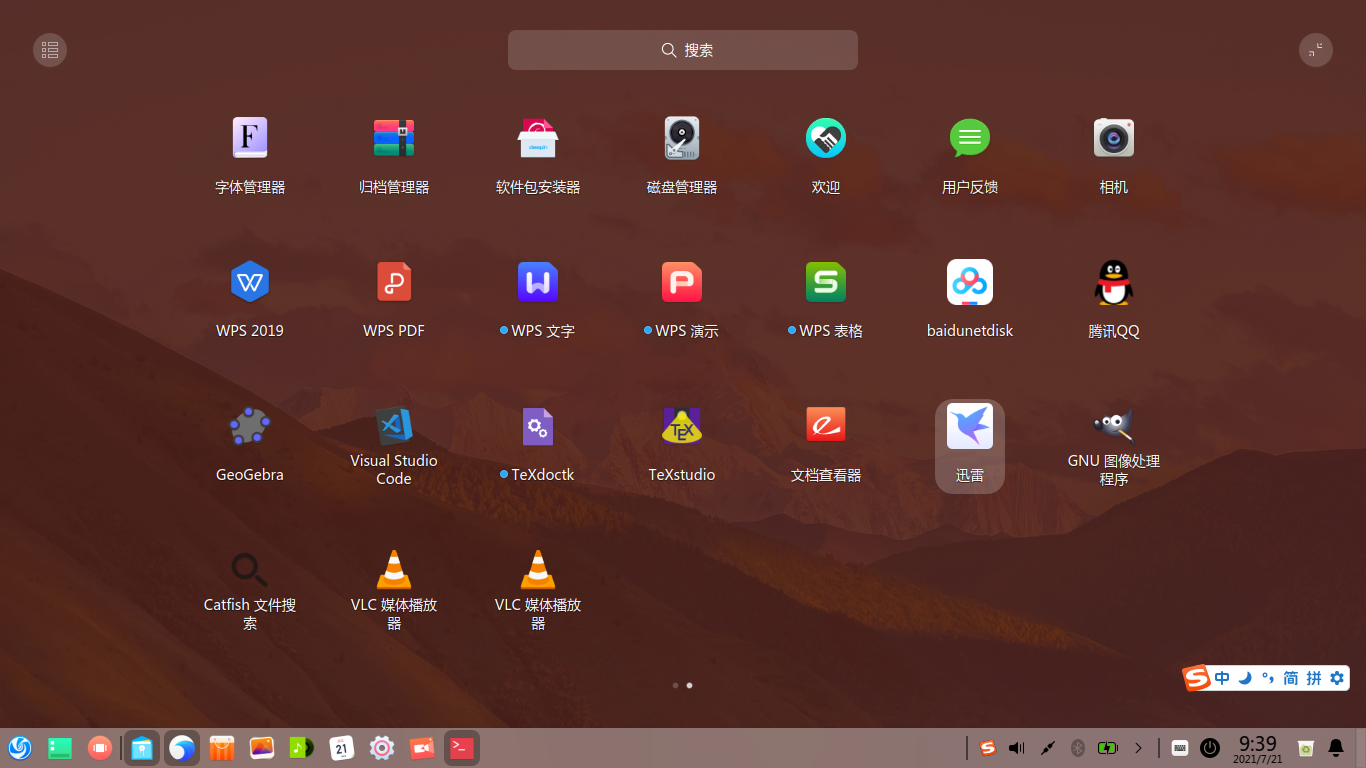The width and height of the screenshot is (1366, 768).
Task: Click the Sogou 拼 input mode button
Action: (1314, 678)
